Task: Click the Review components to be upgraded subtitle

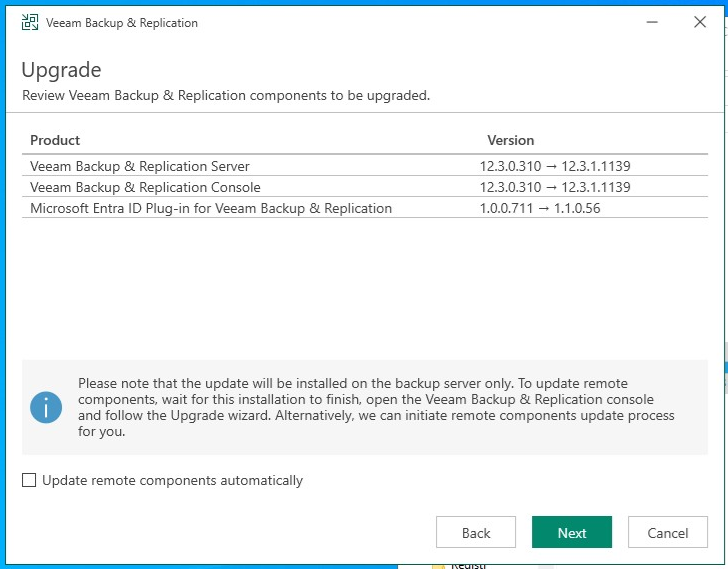Action: tap(226, 95)
